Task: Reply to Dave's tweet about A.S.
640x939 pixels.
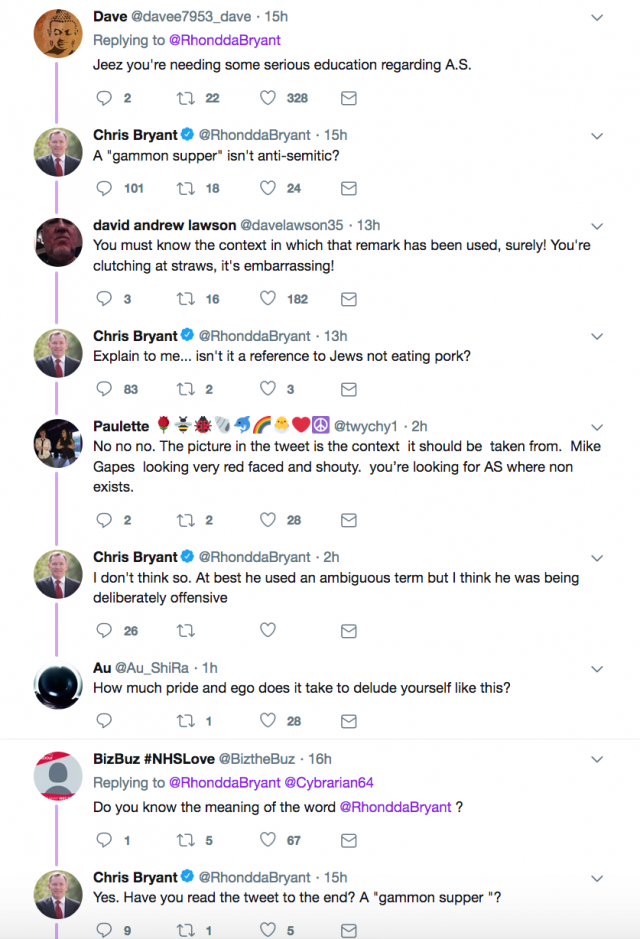Action: (x=104, y=98)
